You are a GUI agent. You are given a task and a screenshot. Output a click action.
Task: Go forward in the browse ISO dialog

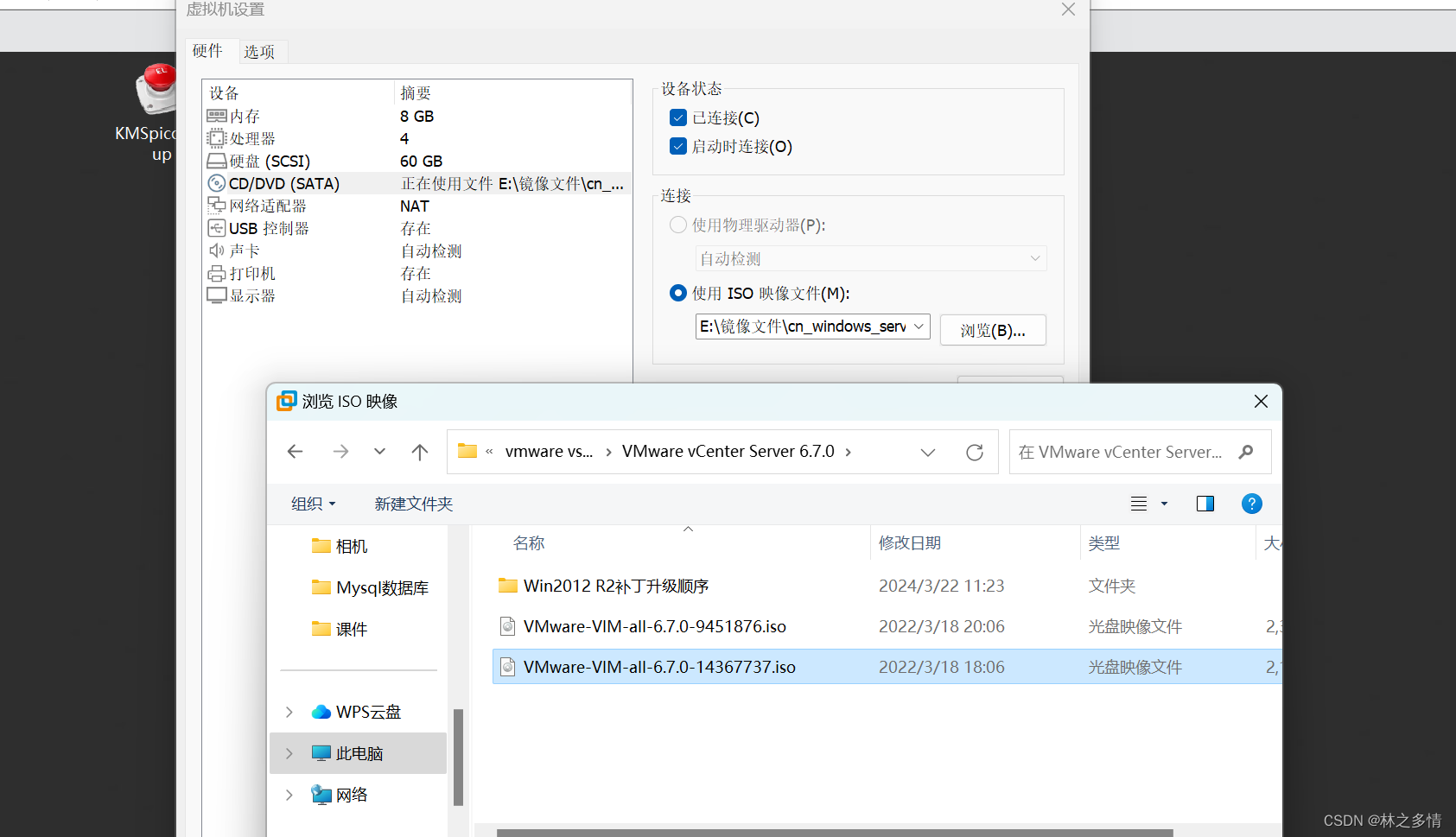coord(340,452)
